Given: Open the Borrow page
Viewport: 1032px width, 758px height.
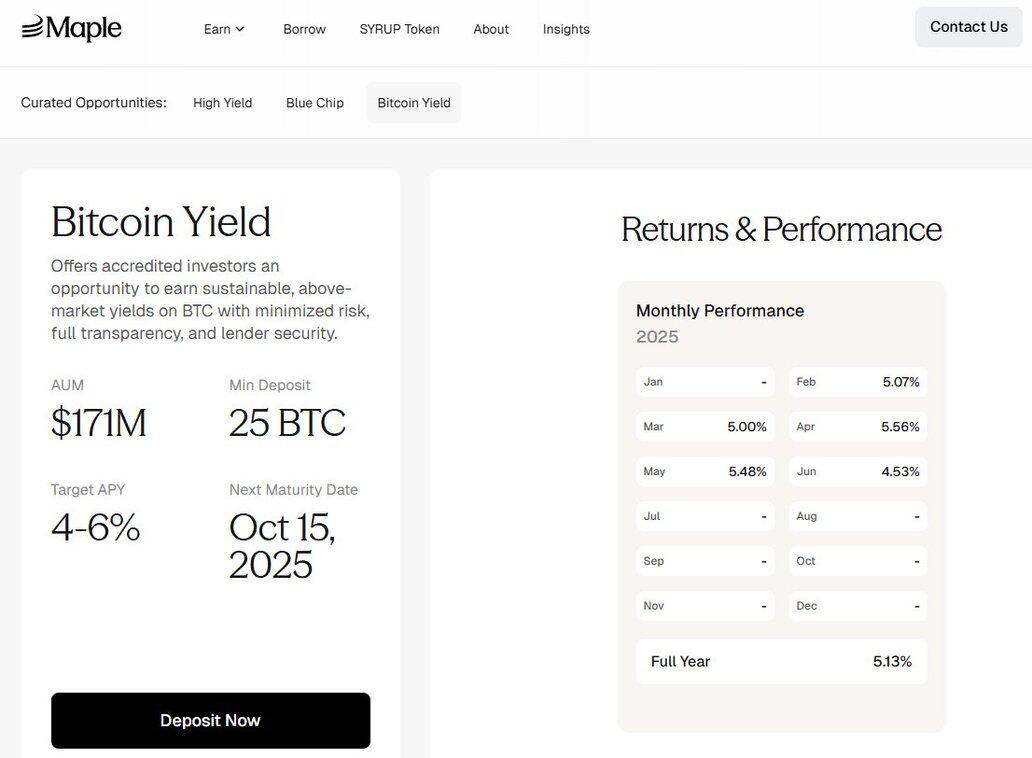Looking at the screenshot, I should [x=304, y=29].
